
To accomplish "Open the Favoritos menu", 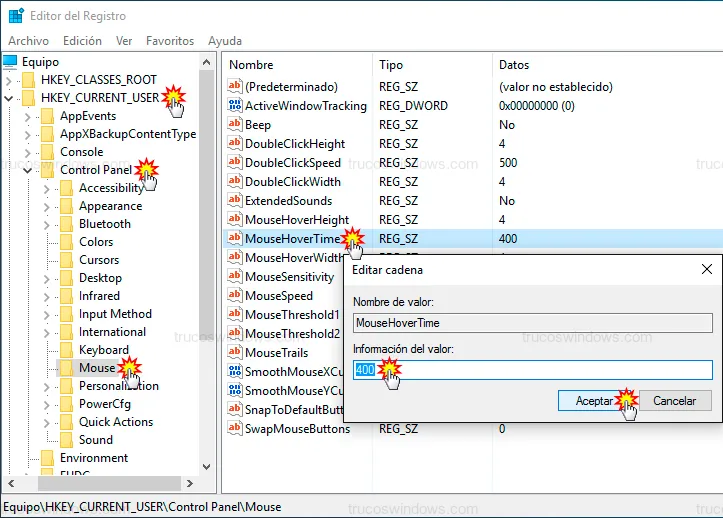I will [169, 41].
